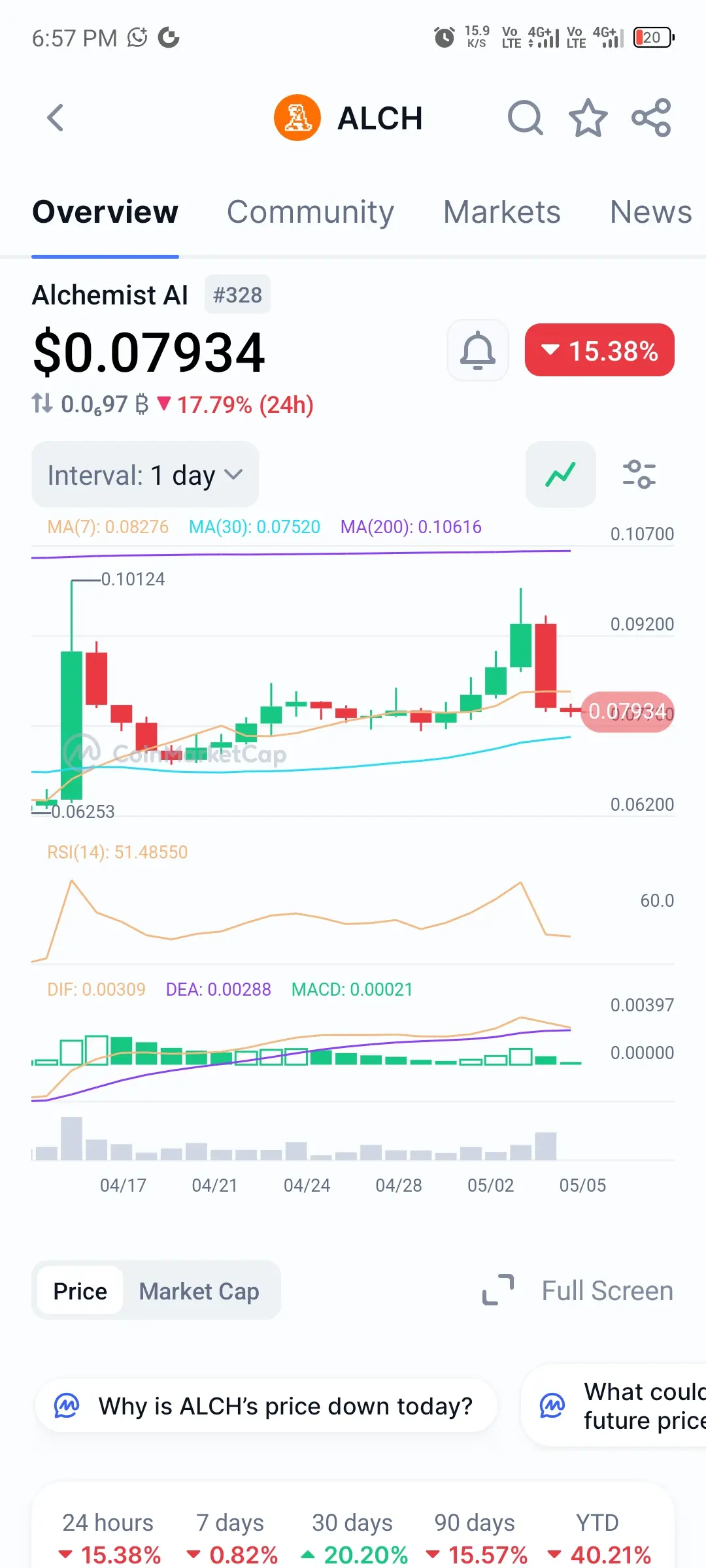Tap the 0.09200 price axis label

click(x=642, y=625)
